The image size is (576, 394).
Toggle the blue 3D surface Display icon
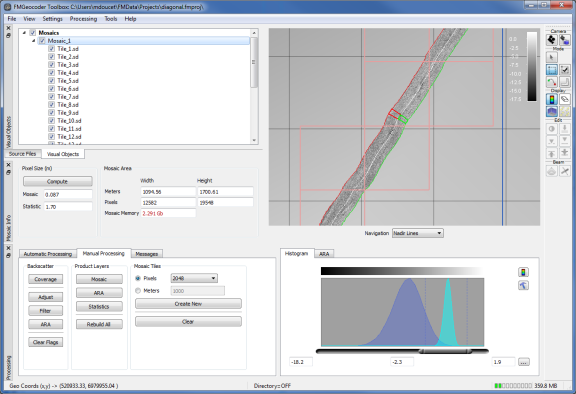point(551,112)
